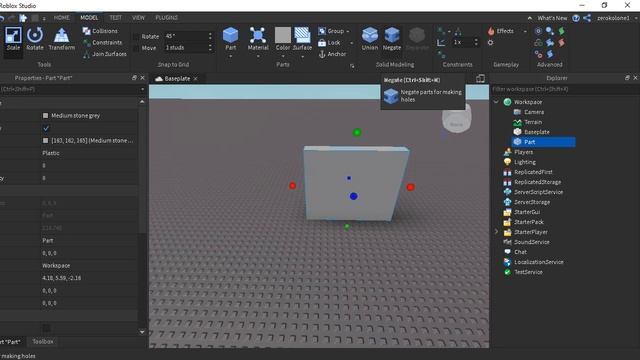Screen dimensions: 640x360
Task: Close the Baseplate viewport tab
Action: [x=196, y=78]
